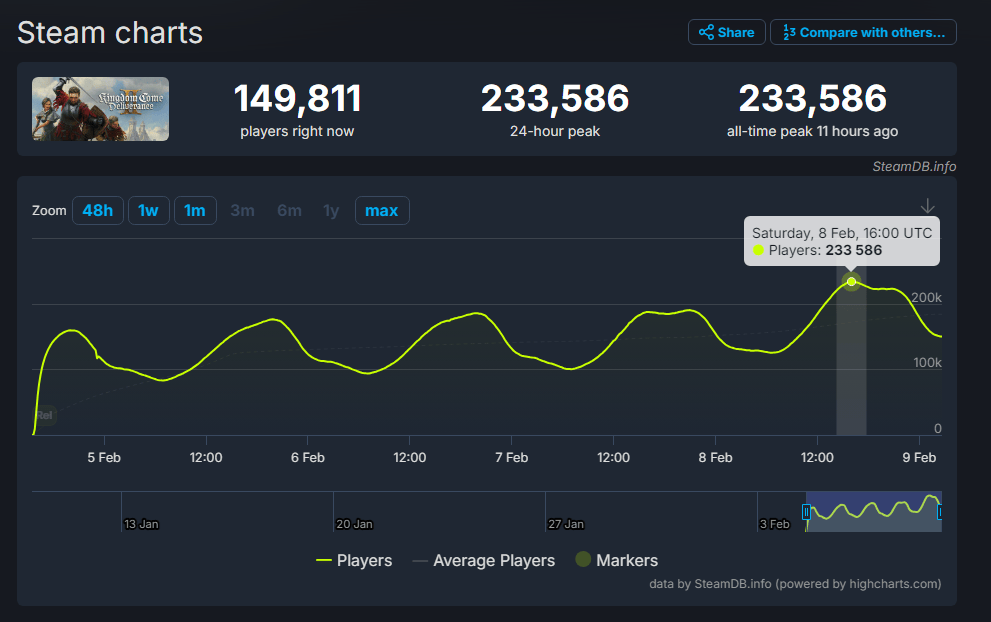This screenshot has width=991, height=622.
Task: Click the Rel release marker on chart
Action: 44,415
